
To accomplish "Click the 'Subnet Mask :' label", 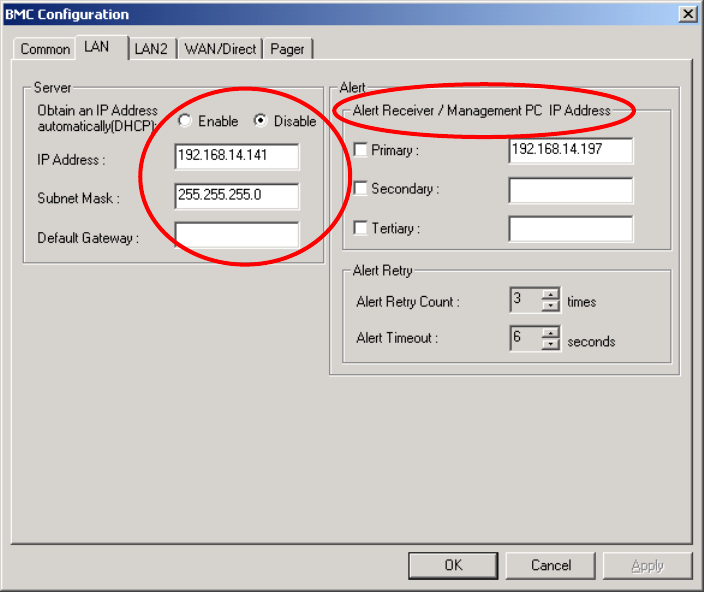I will pyautogui.click(x=79, y=198).
